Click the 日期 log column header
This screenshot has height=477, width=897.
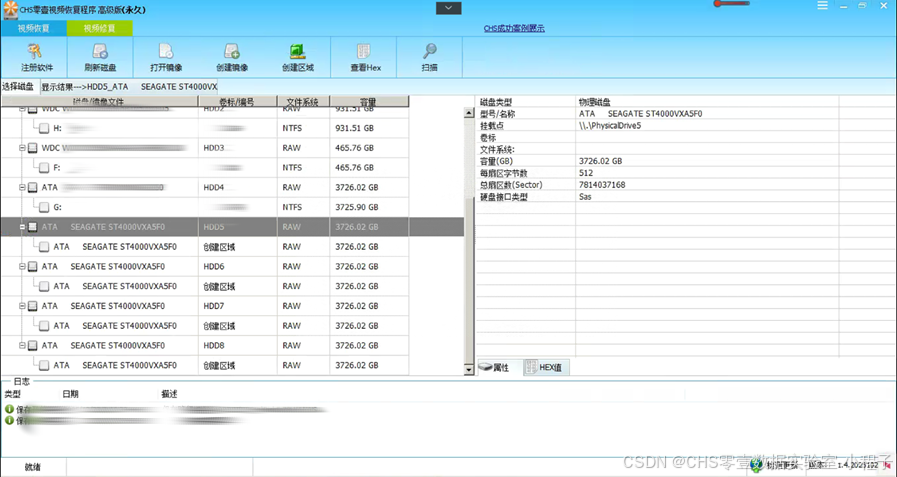pyautogui.click(x=70, y=394)
